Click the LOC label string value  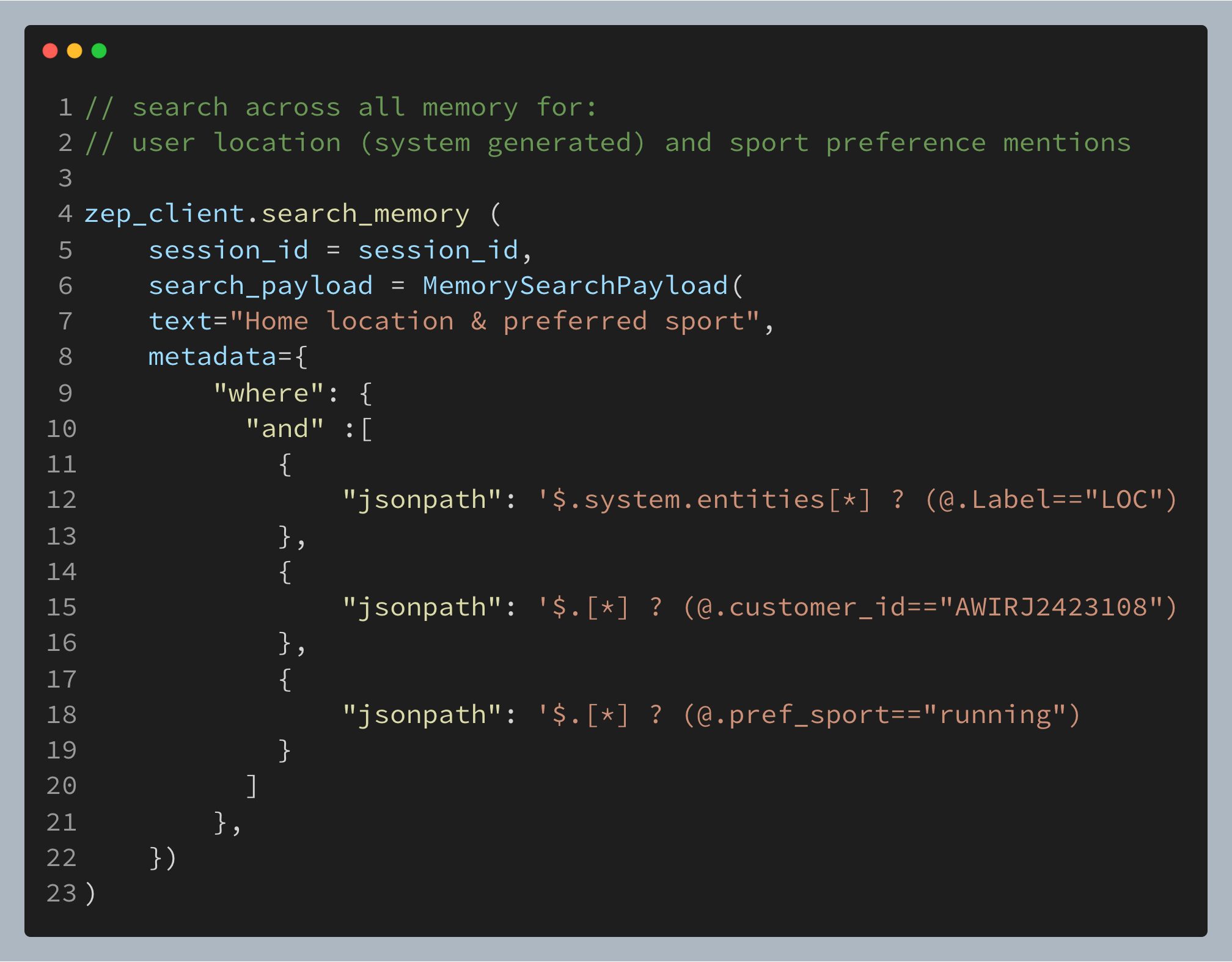[1123, 500]
